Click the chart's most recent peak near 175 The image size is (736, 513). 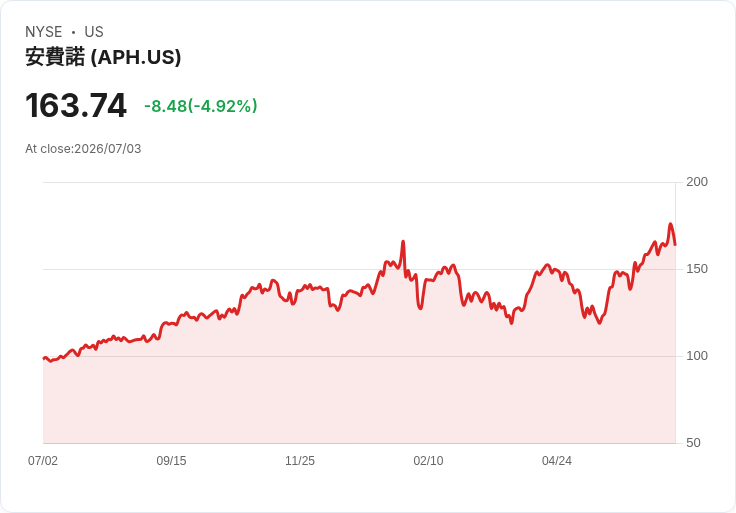(670, 224)
